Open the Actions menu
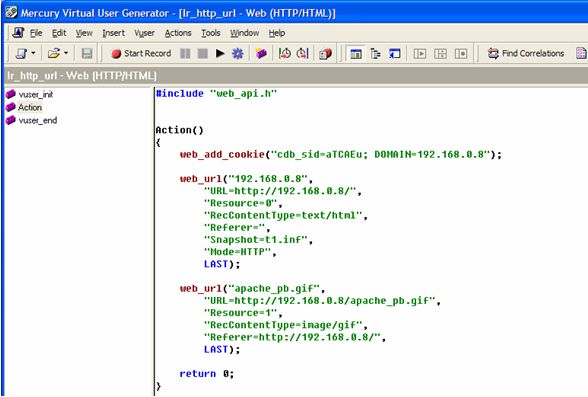The height and width of the screenshot is (397, 588). pos(178,33)
